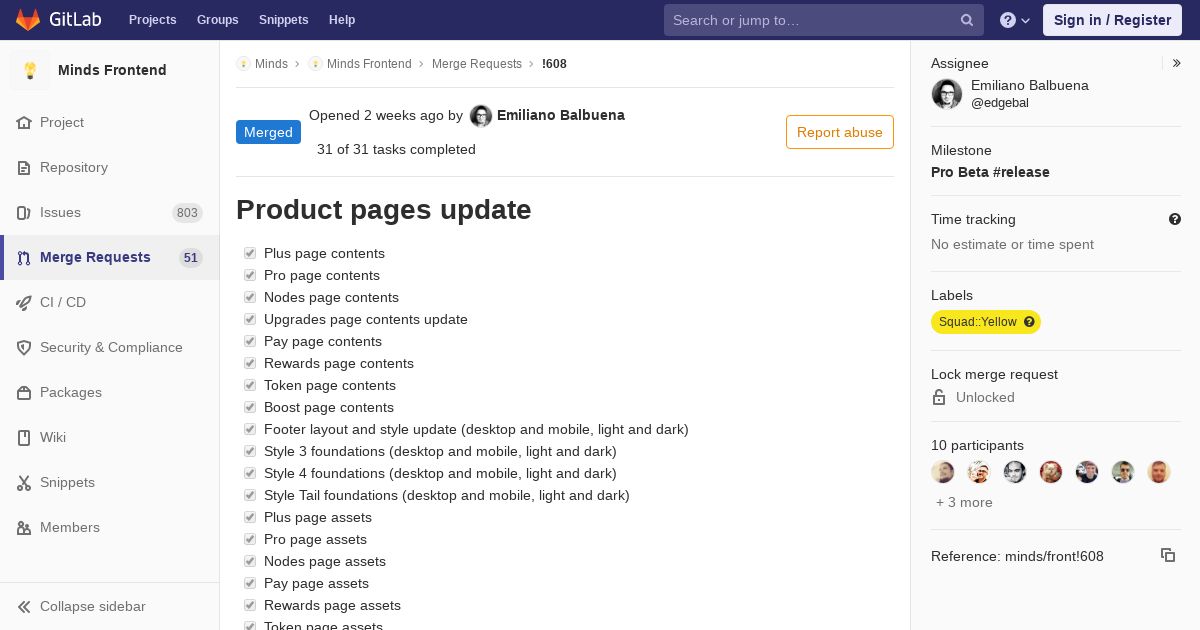Open the Issues sidebar item
1200x630 pixels.
click(110, 212)
